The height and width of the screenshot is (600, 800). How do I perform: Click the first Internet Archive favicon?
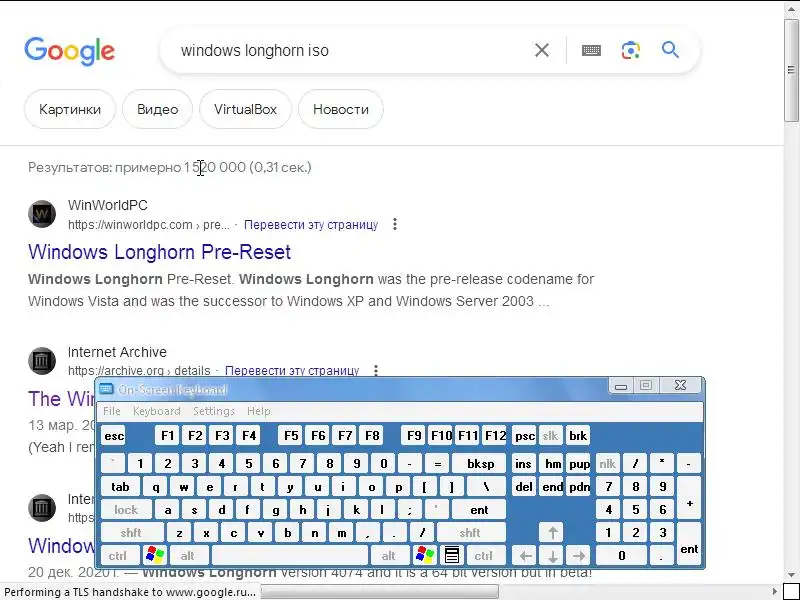[x=42, y=361]
